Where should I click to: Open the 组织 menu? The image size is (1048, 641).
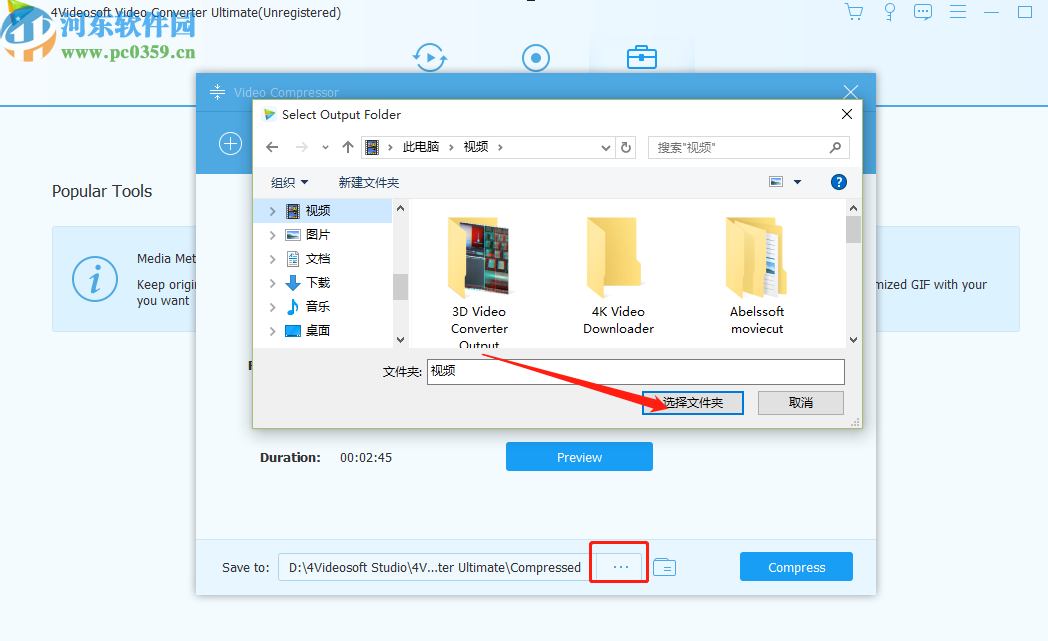pyautogui.click(x=289, y=182)
